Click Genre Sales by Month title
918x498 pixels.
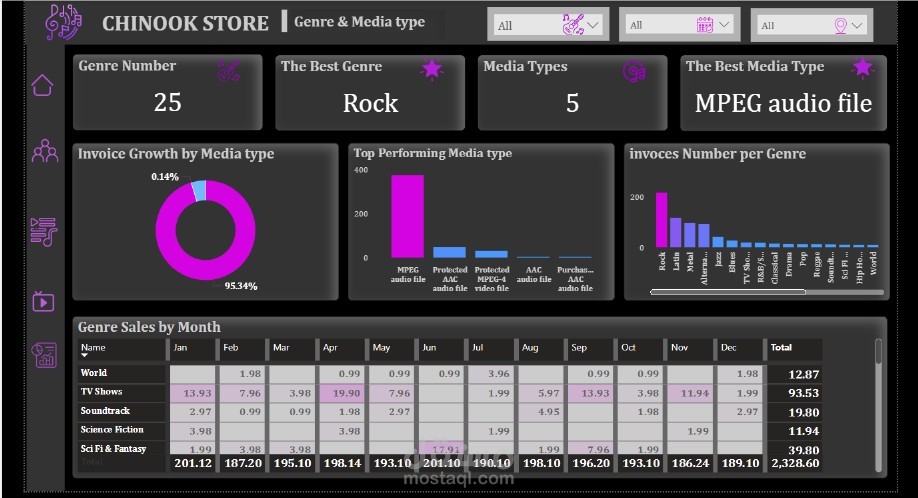(149, 327)
